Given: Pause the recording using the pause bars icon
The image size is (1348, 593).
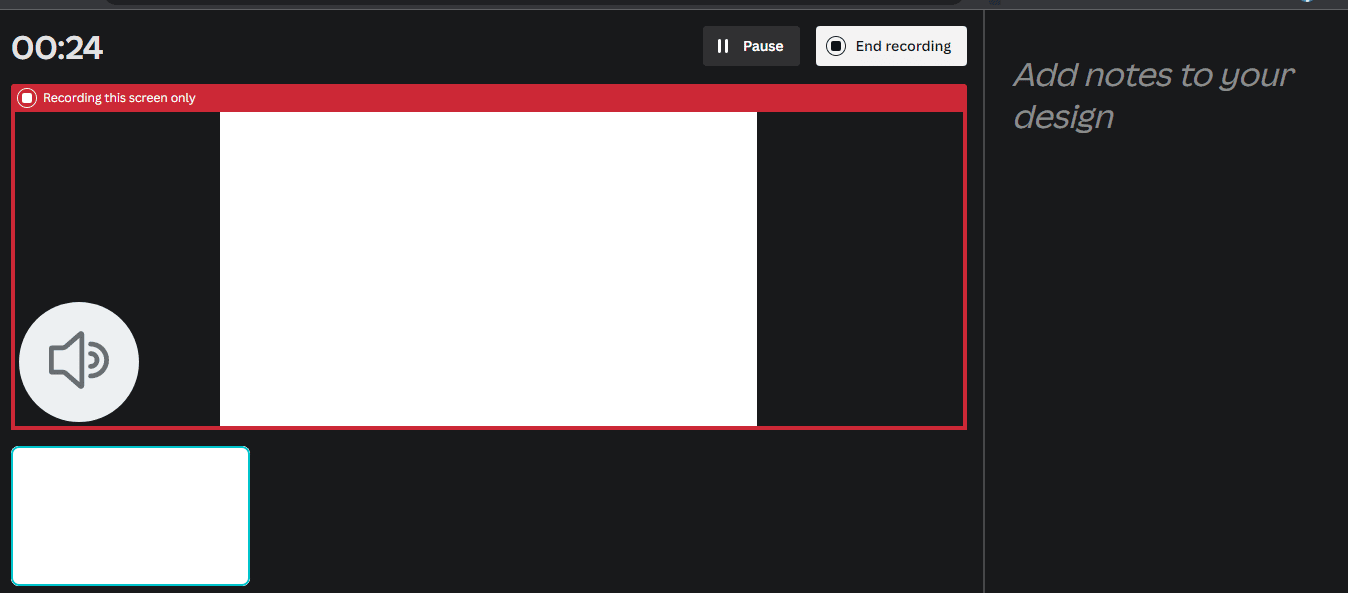Looking at the screenshot, I should 723,46.
